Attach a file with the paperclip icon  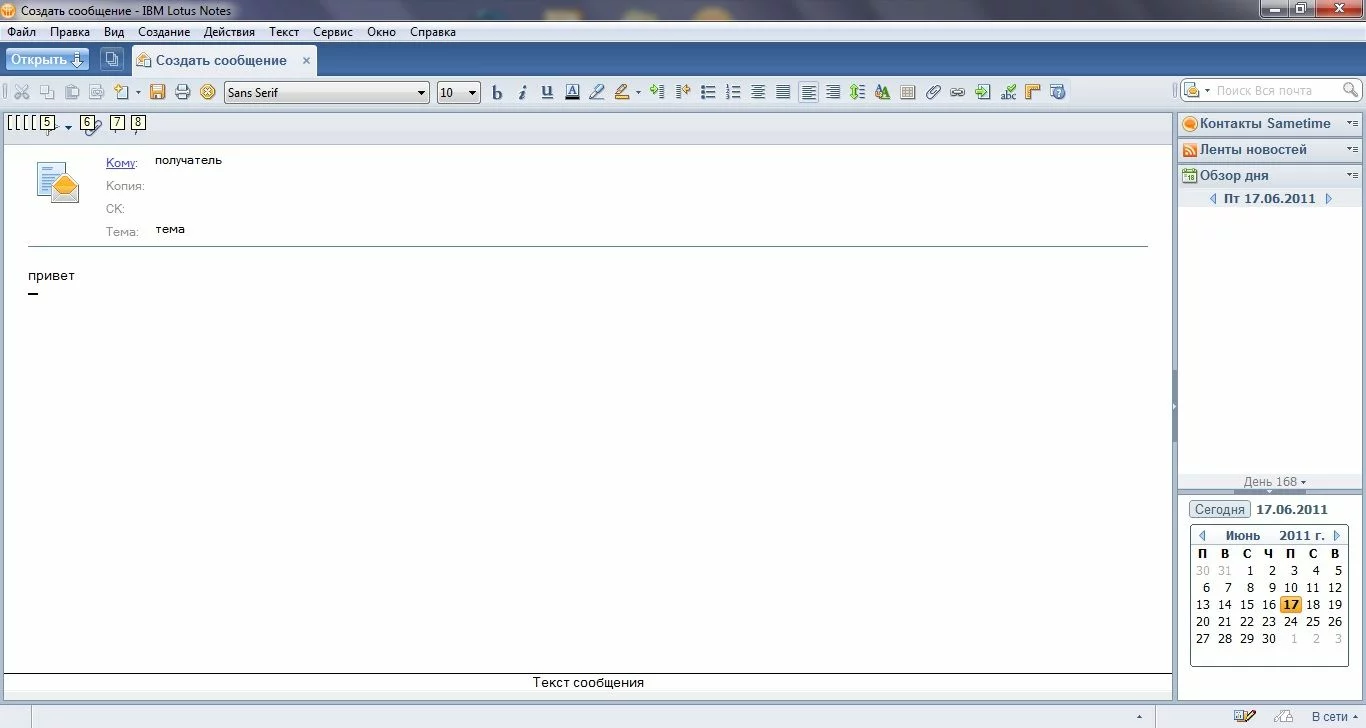click(x=933, y=92)
